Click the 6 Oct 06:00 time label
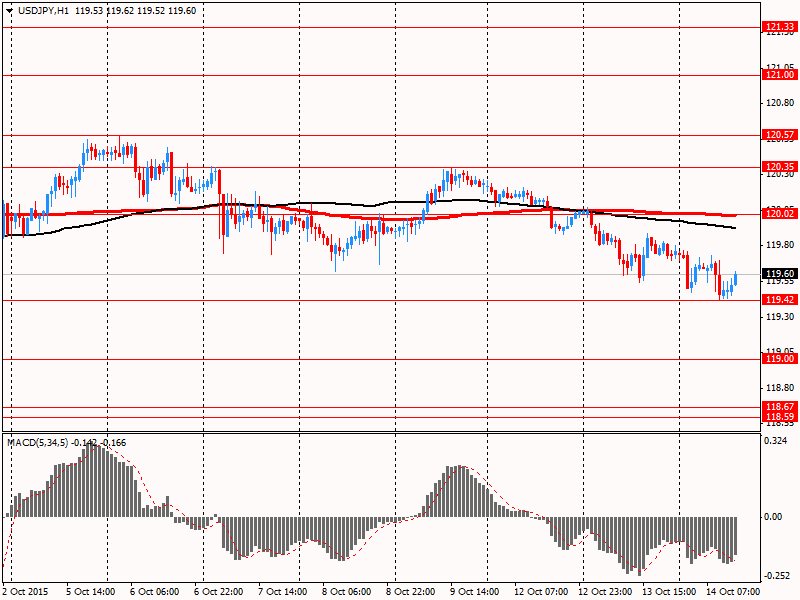 155,592
